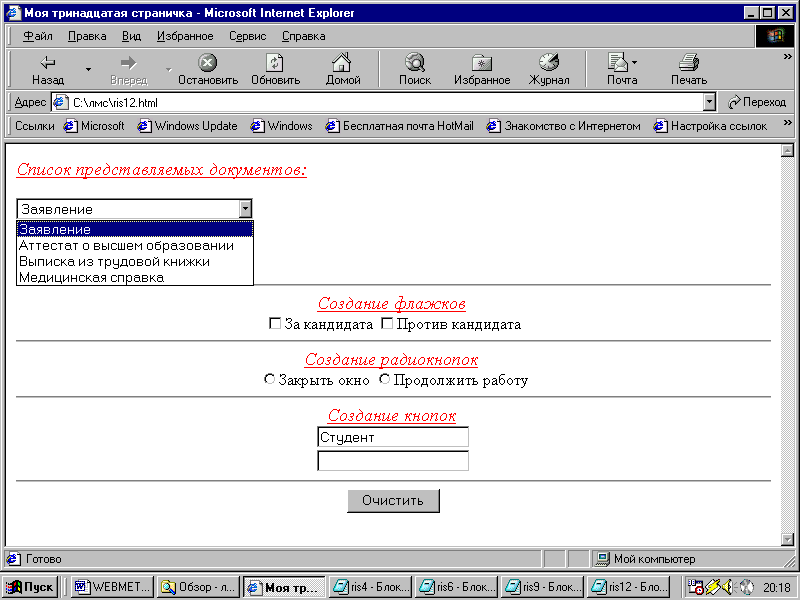Open the Вперед history dropdown arrow

168,69
